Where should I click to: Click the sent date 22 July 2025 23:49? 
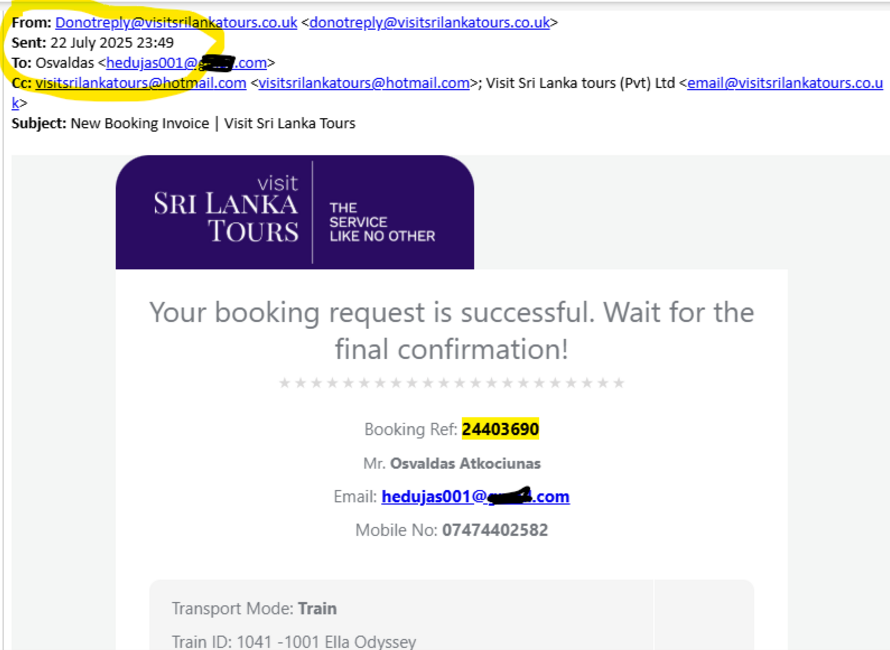coord(112,43)
